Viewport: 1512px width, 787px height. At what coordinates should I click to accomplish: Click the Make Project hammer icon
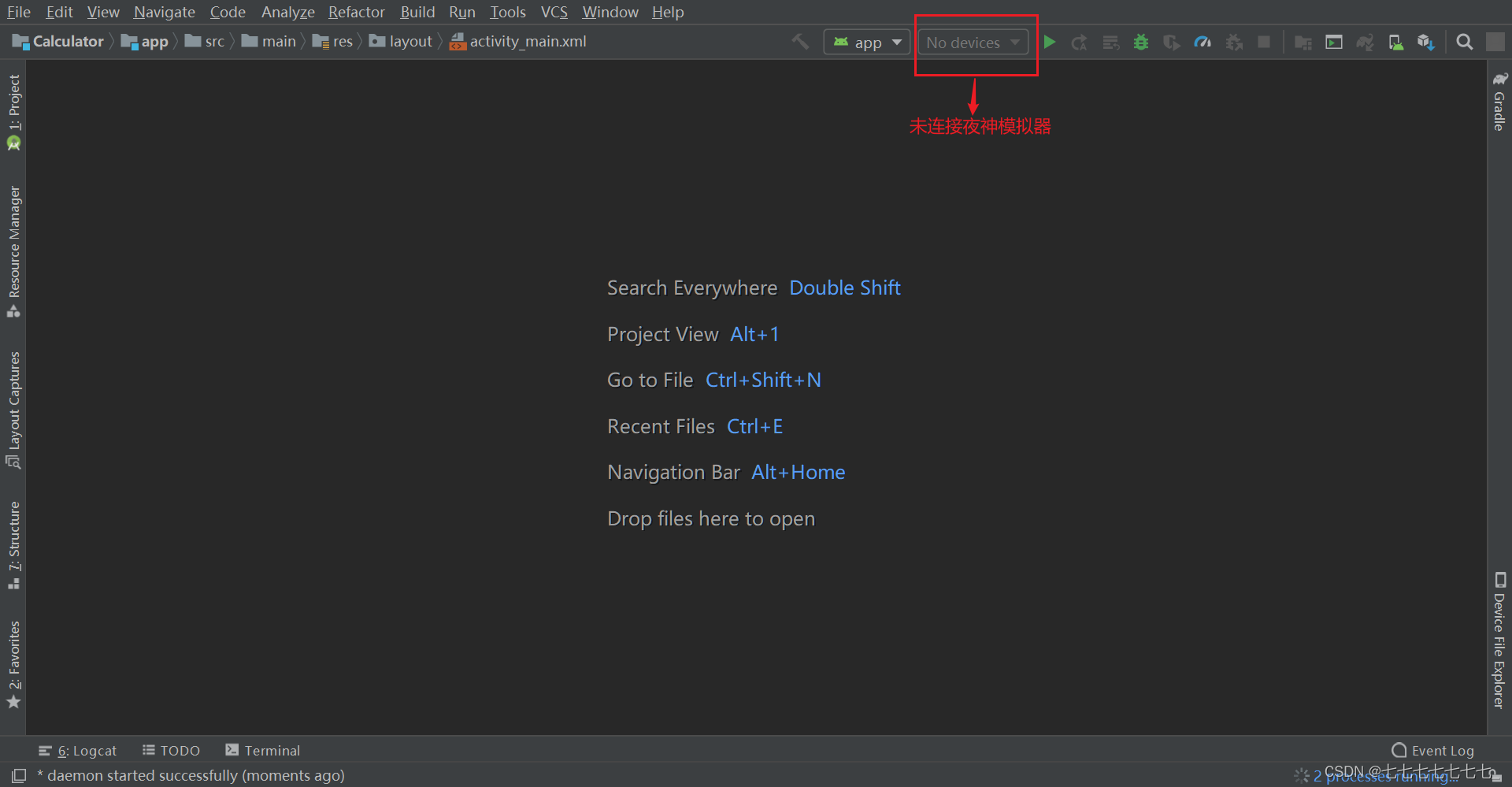[800, 42]
